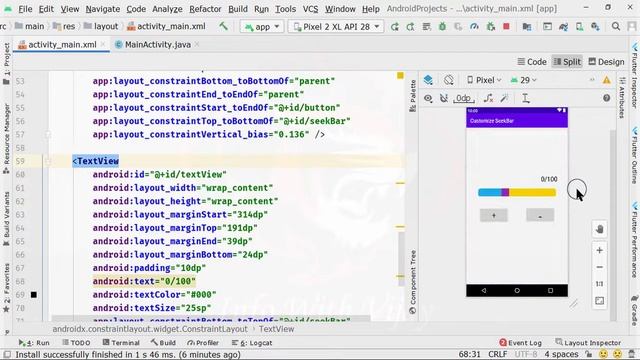Open the app run configuration dropdown
This screenshot has width=640, height=360.
point(262,27)
